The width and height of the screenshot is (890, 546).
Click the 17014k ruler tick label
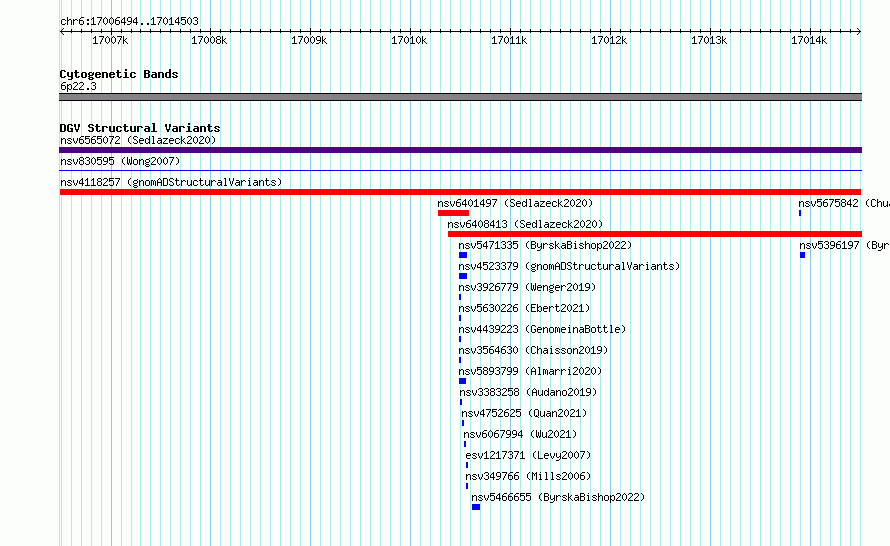pyautogui.click(x=809, y=40)
